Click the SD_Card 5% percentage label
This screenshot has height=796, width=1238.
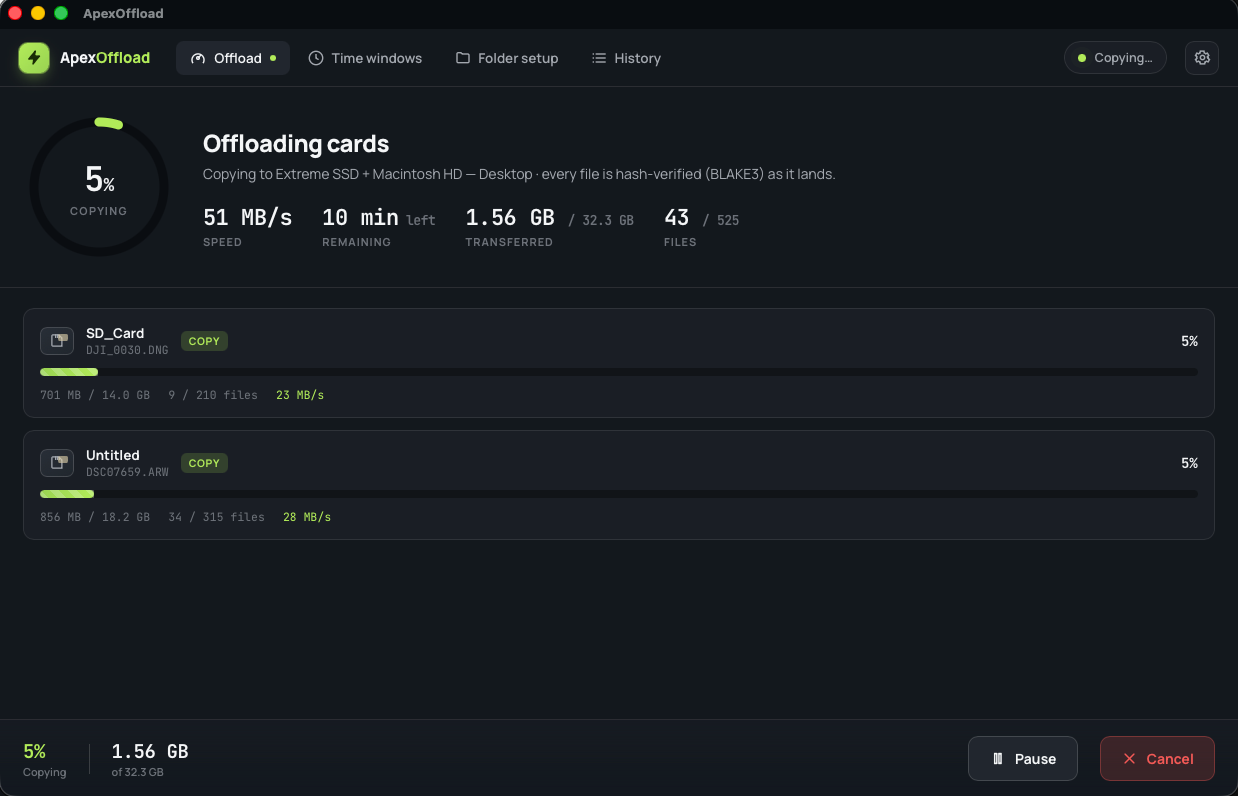[x=1189, y=341]
